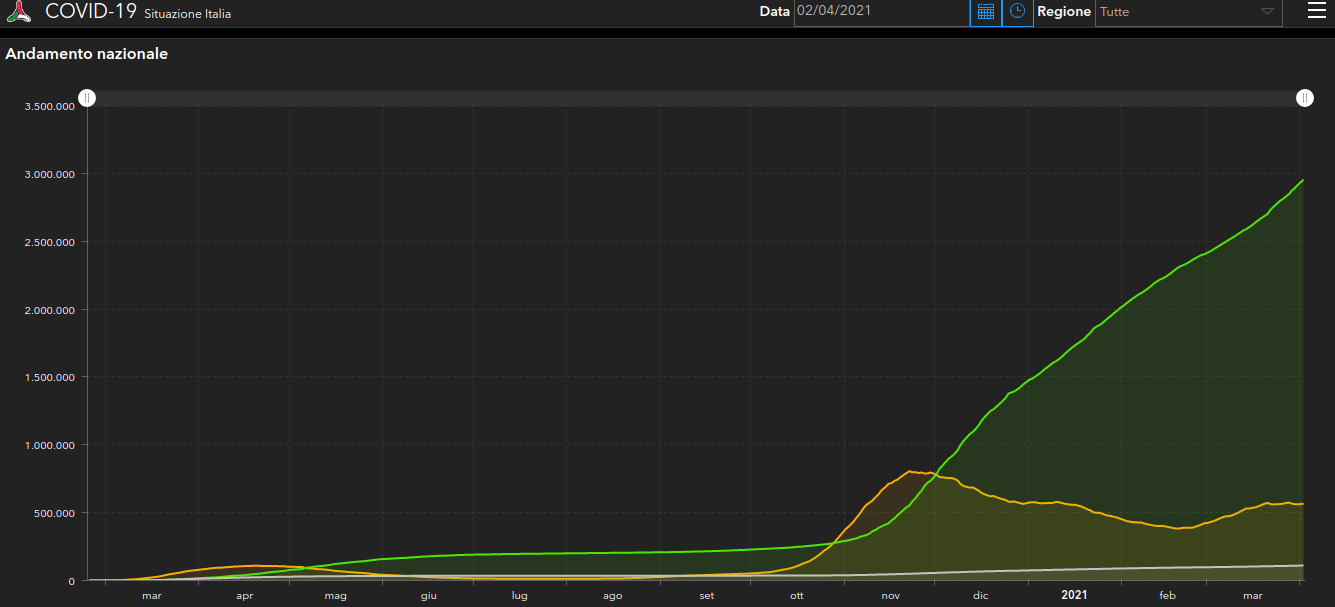Click the COVID-19 title text
The image size is (1335, 607).
(x=91, y=12)
